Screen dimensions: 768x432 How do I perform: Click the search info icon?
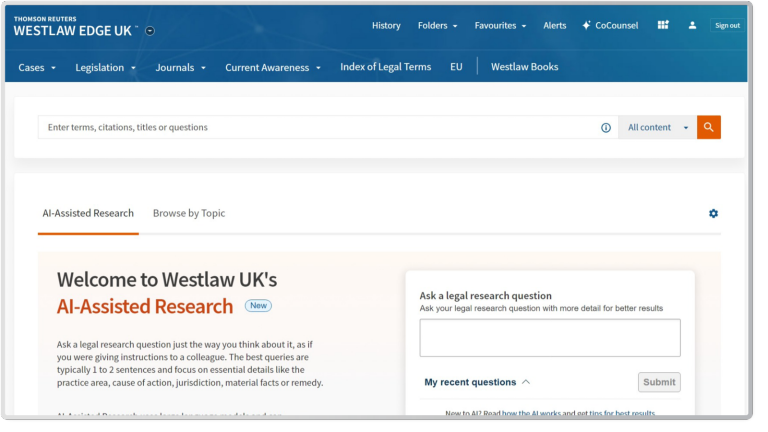[x=606, y=128]
